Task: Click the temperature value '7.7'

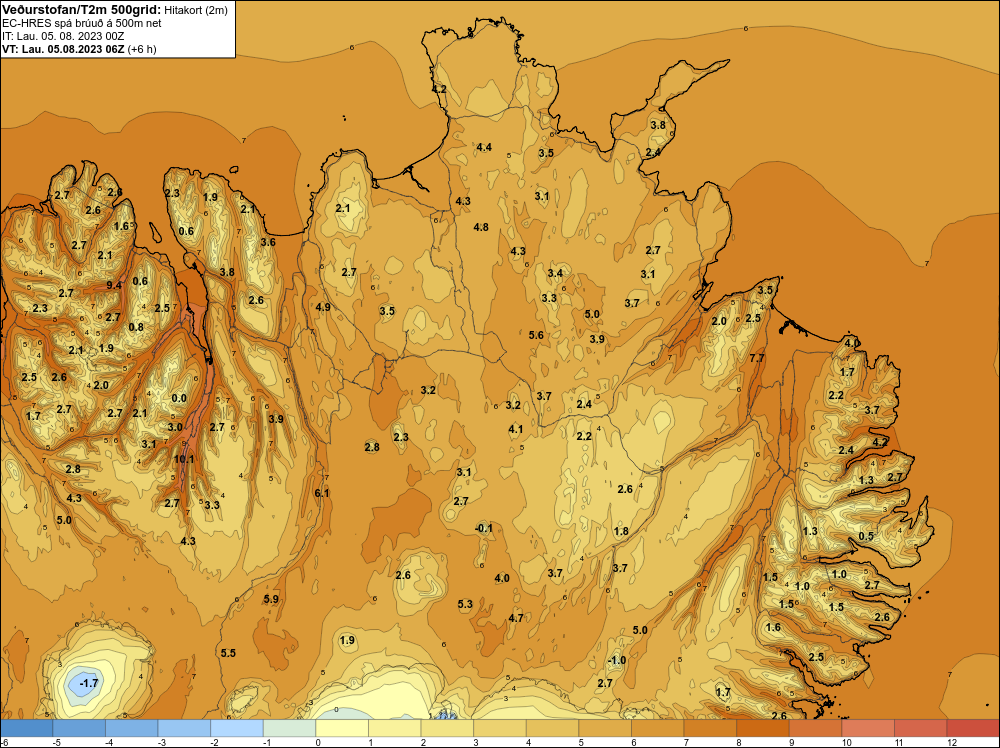Action: 757,358
